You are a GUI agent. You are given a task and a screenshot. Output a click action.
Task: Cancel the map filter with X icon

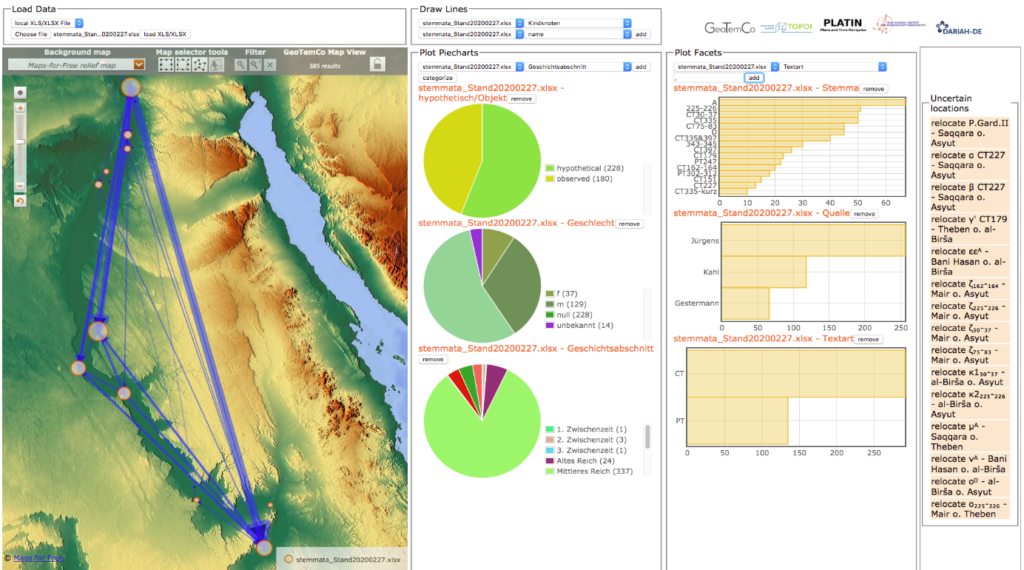pos(270,65)
